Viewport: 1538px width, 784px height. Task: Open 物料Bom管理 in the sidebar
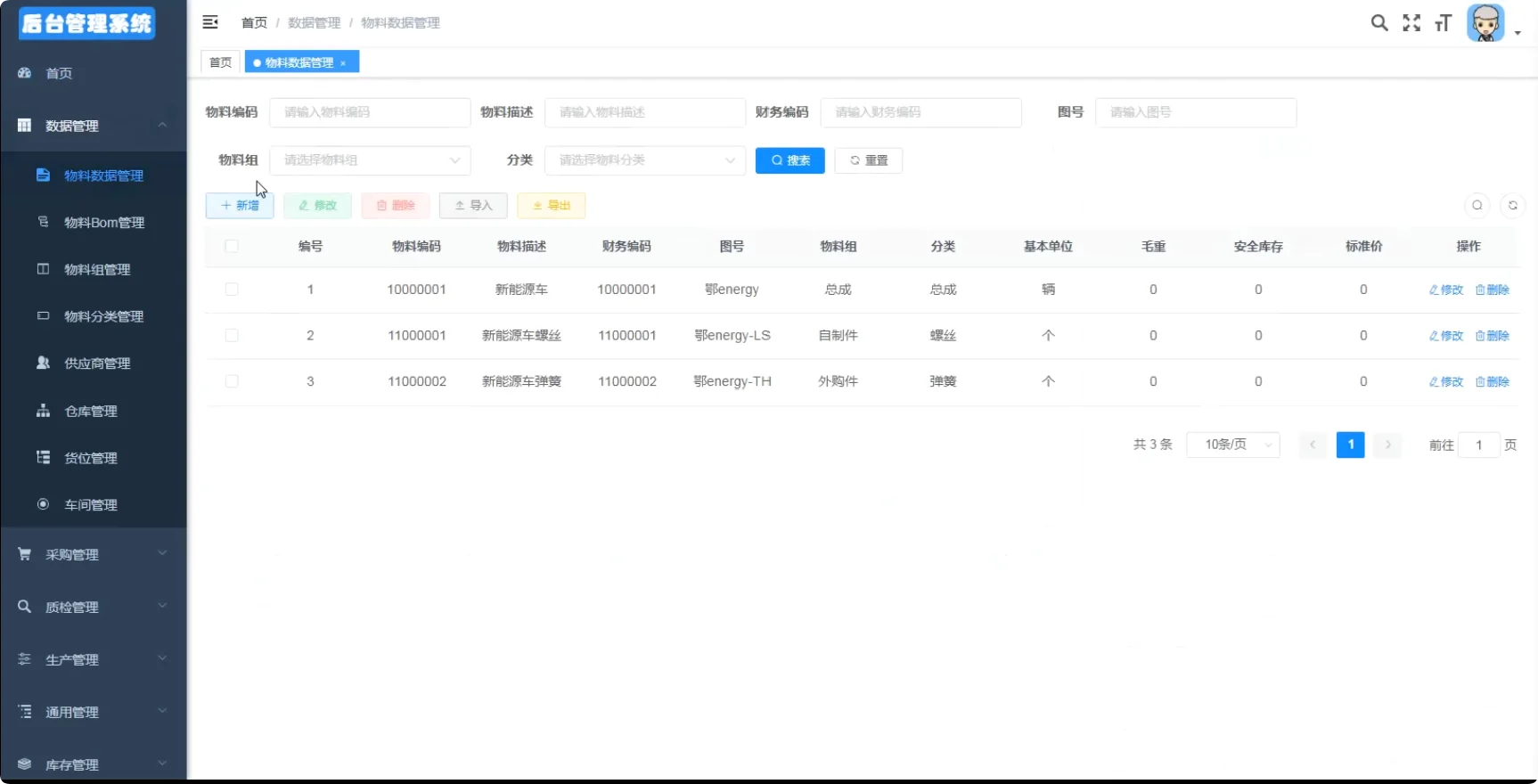[x=103, y=223]
